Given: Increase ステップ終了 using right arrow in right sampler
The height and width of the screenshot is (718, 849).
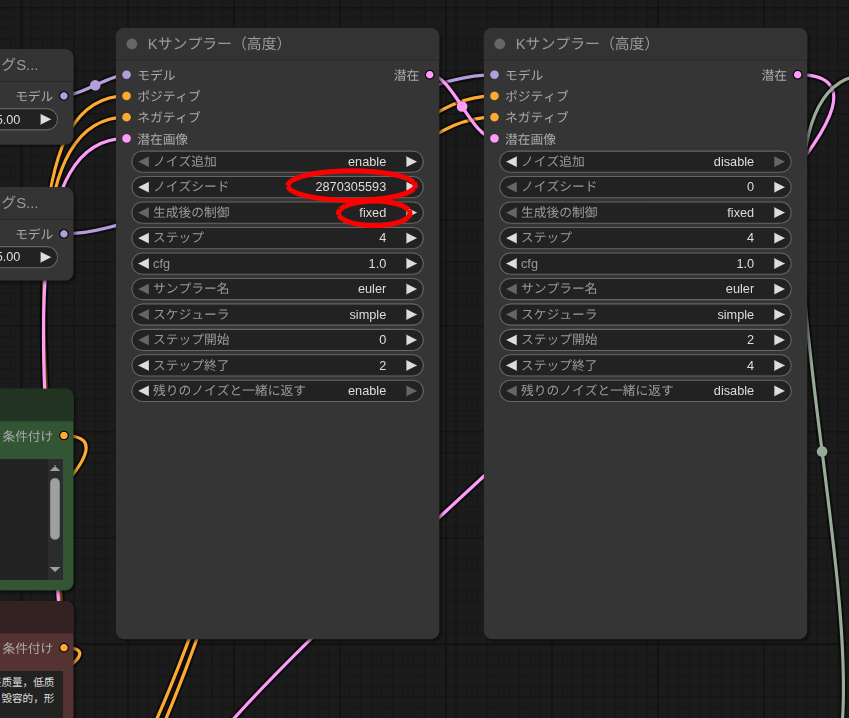Looking at the screenshot, I should click(779, 366).
